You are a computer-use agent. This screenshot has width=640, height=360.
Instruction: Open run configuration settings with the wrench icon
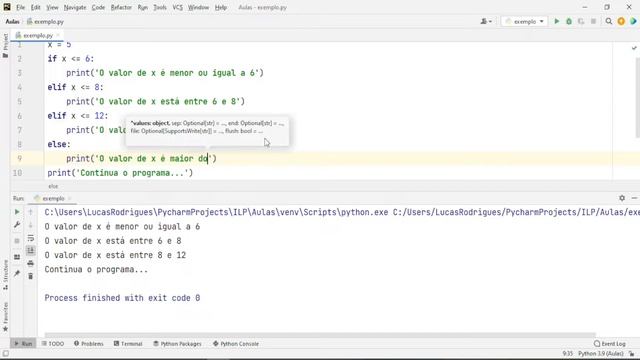click(x=17, y=225)
